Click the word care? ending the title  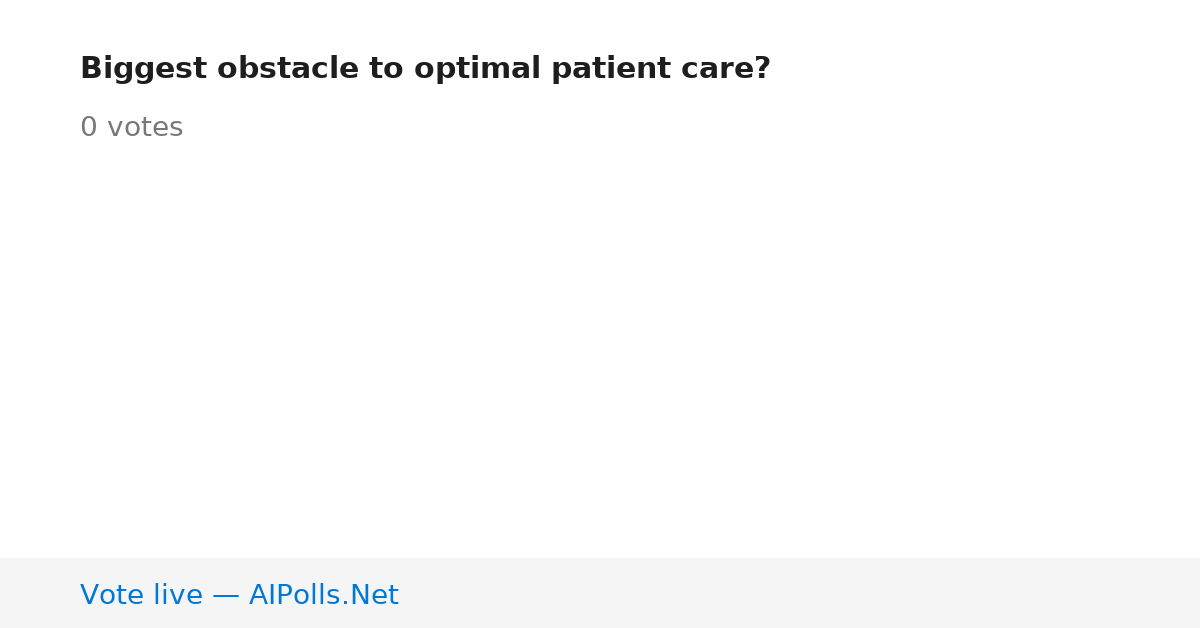[x=719, y=69]
